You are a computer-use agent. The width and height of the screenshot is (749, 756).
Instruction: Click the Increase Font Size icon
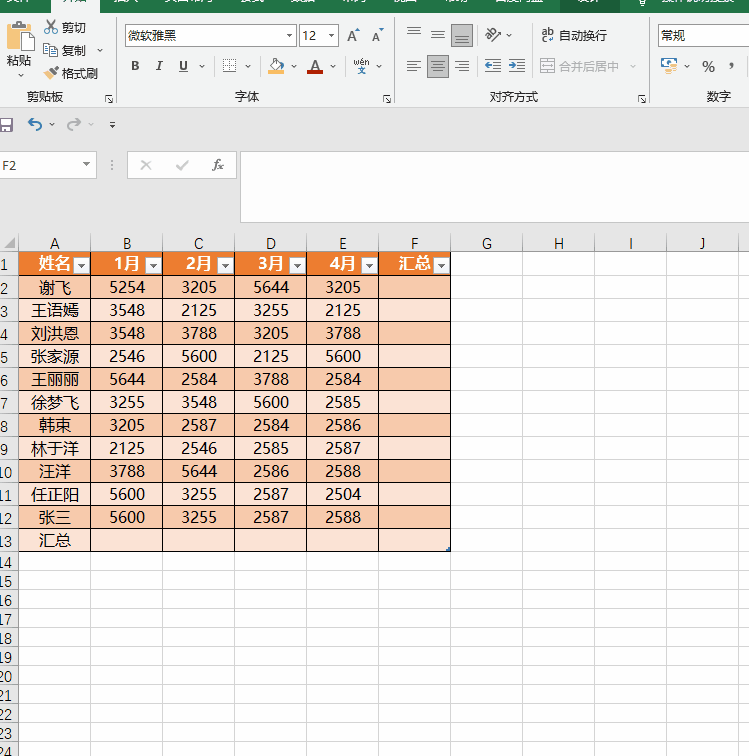click(x=353, y=35)
